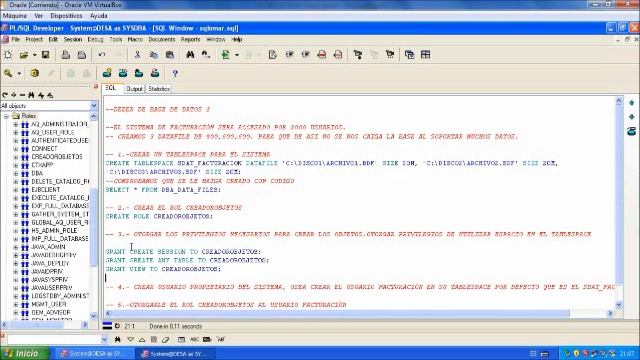Clear search with the eraser icon in bottom bar
This screenshot has height=360, width=640.
[165, 340]
